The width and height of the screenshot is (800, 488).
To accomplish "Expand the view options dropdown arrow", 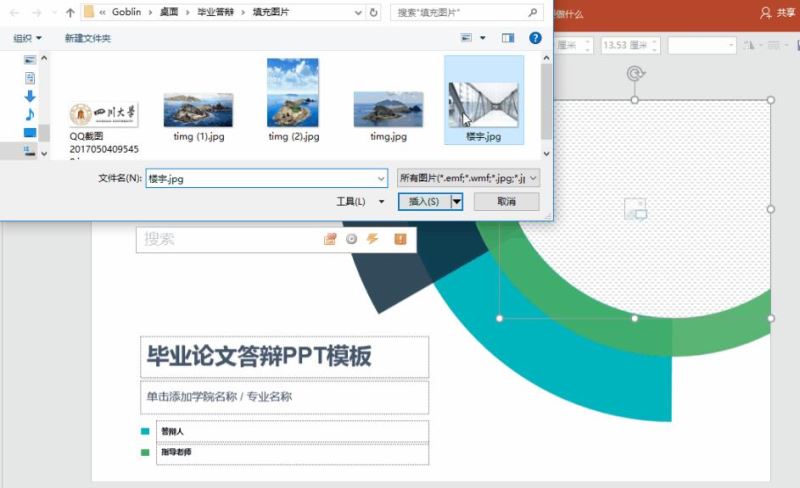I will 483,38.
